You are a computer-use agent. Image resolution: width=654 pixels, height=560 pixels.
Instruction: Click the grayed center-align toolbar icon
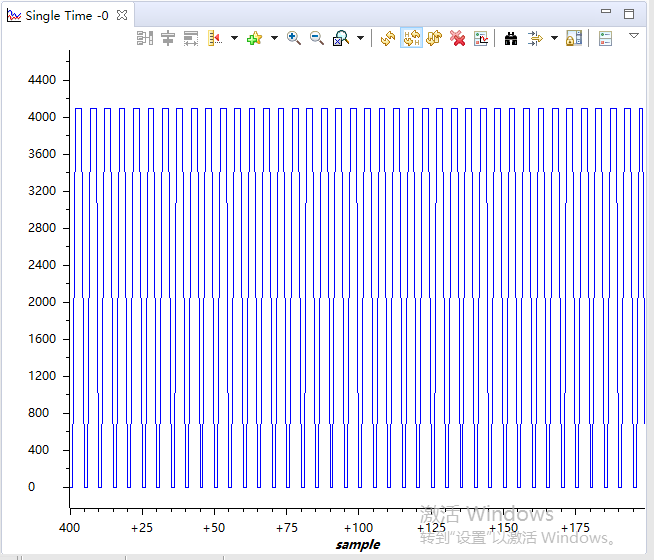pos(168,38)
